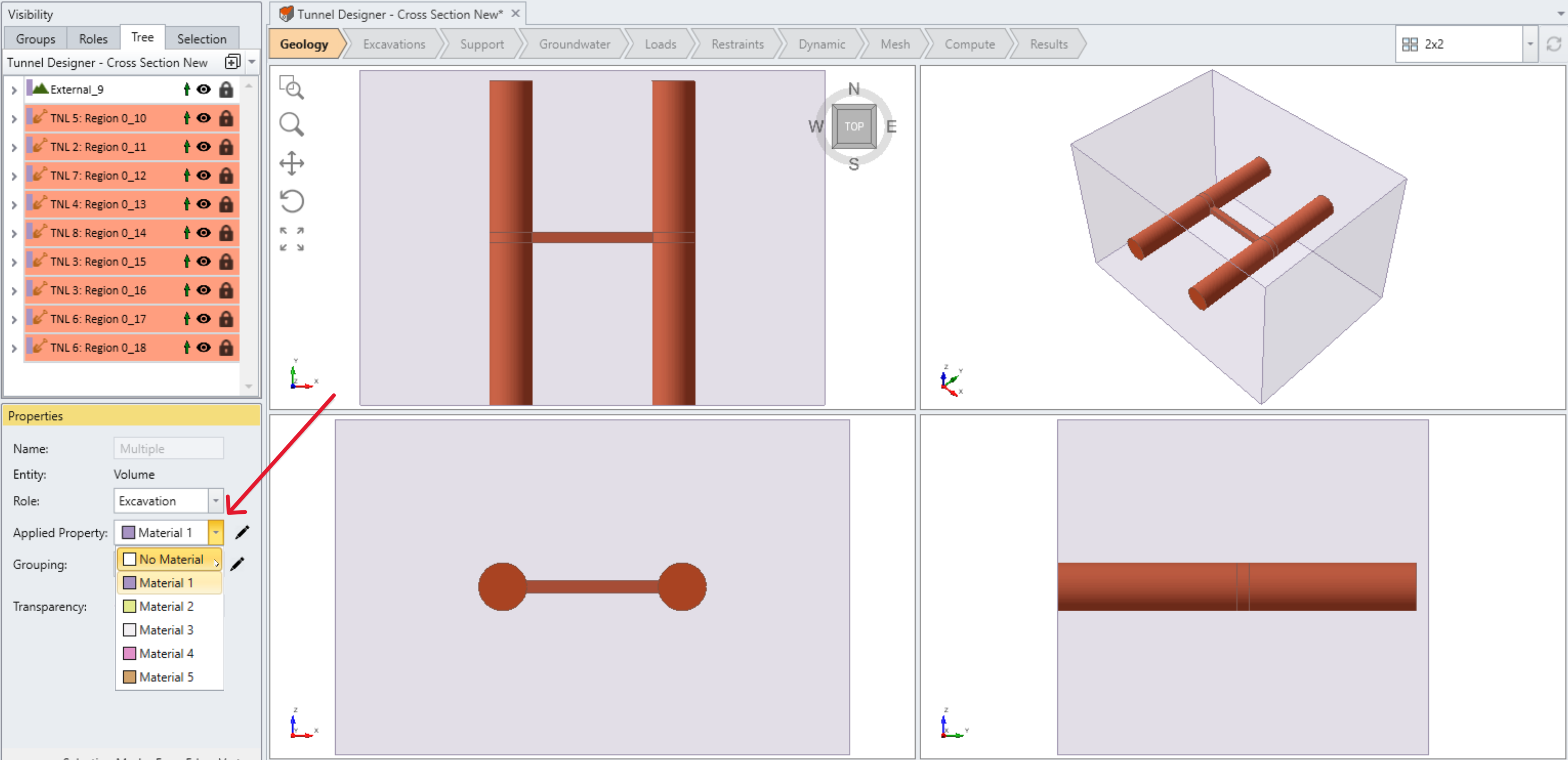Select Material 5 in dropdown list

[169, 677]
